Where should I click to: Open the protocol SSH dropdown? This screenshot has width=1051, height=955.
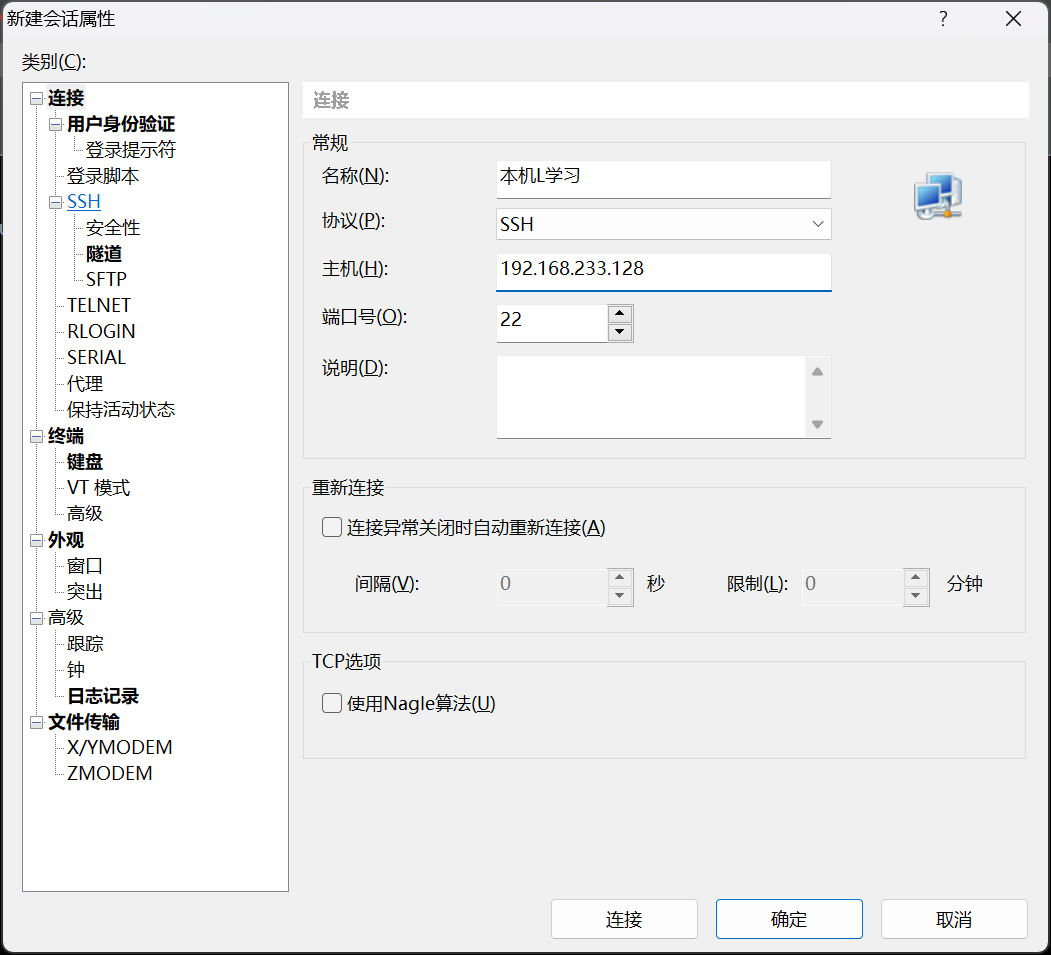pyautogui.click(x=663, y=224)
